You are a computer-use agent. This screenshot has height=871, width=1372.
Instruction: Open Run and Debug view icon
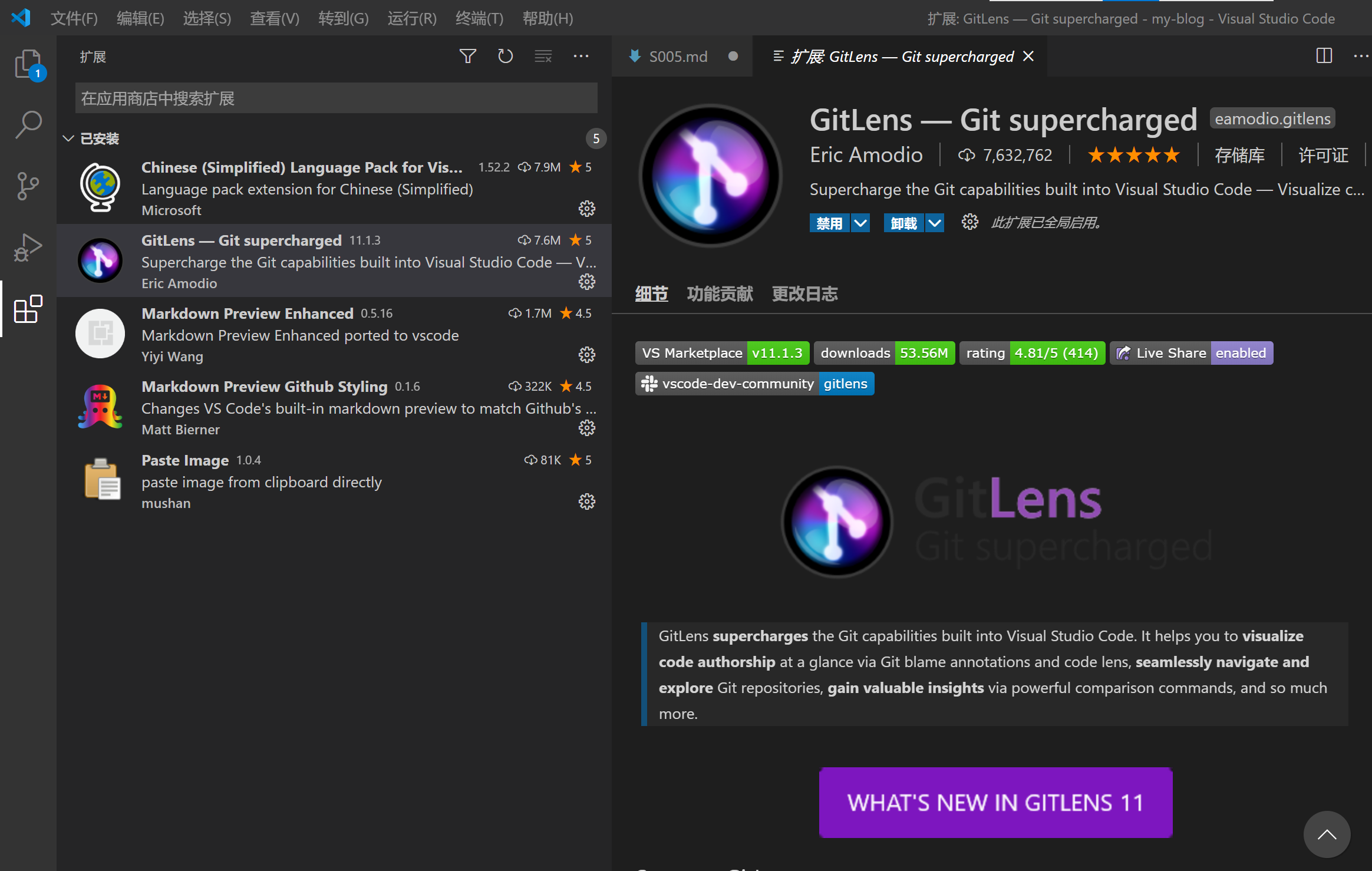point(28,248)
